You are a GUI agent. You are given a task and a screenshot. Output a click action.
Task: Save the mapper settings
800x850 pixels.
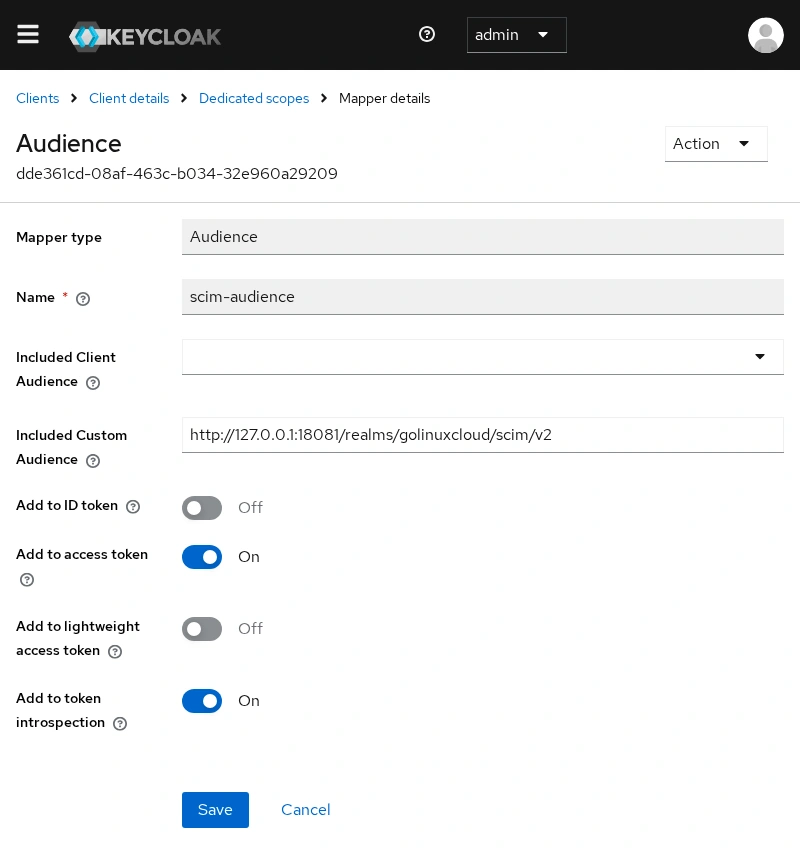click(215, 810)
